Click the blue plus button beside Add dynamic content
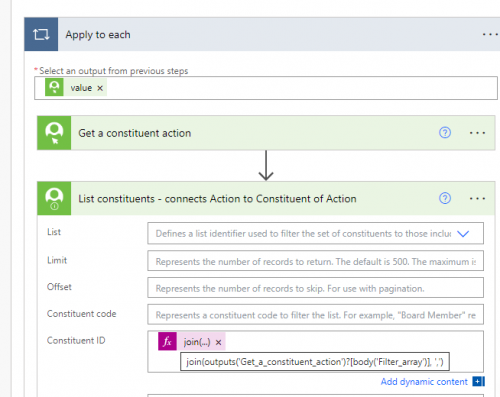Viewport: 500px width, 397px height. [x=478, y=381]
